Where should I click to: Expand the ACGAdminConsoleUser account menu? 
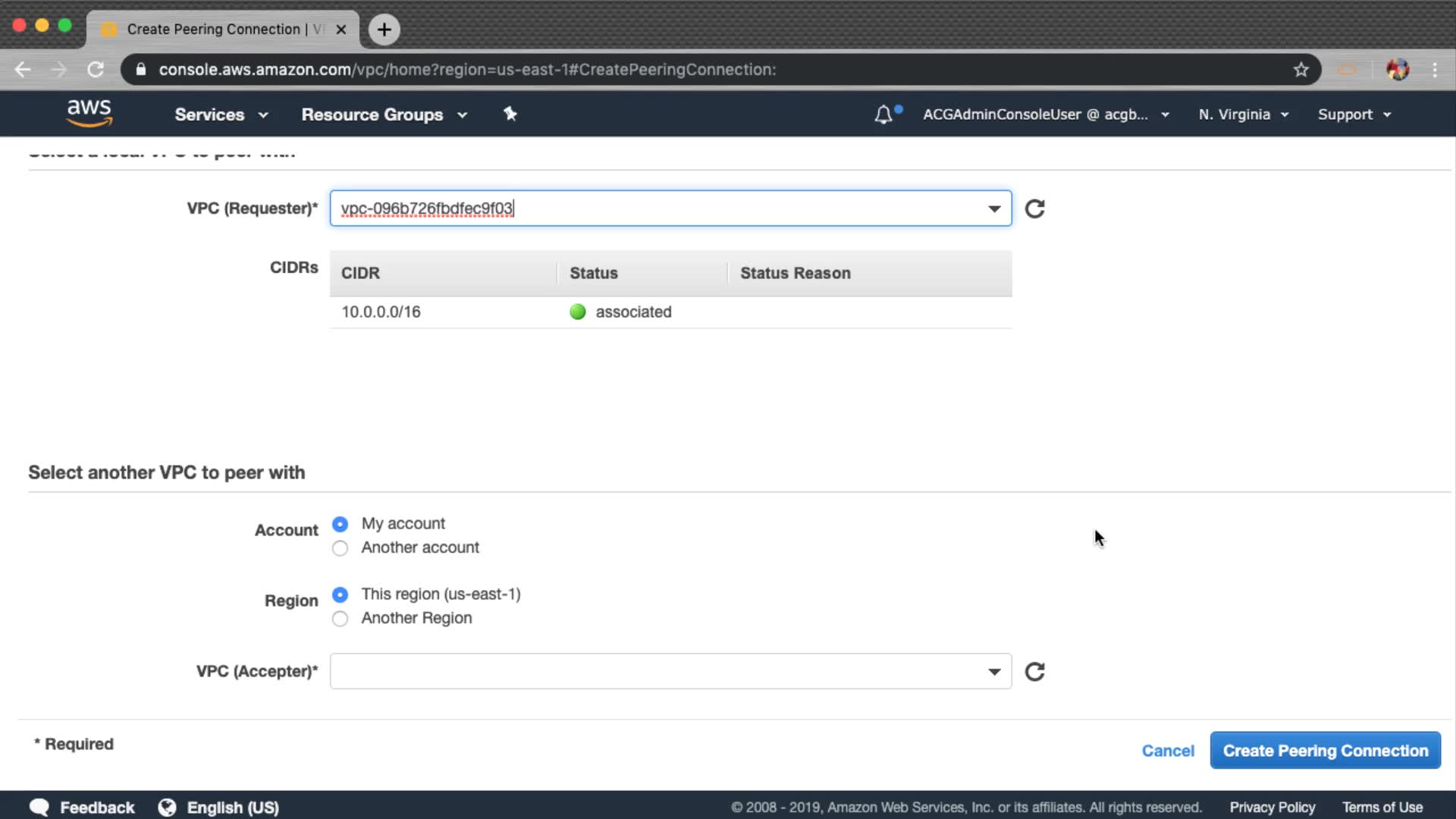(1045, 115)
